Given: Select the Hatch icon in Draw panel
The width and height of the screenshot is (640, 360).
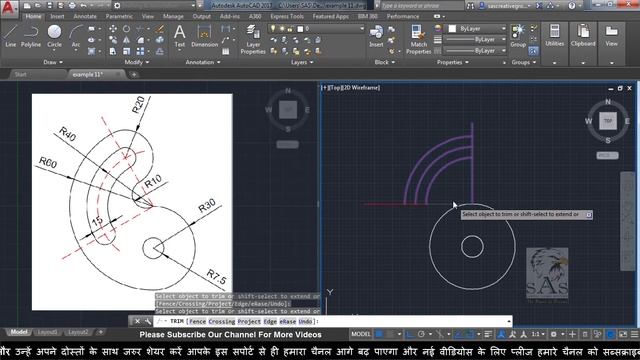Looking at the screenshot, I should pos(91,51).
